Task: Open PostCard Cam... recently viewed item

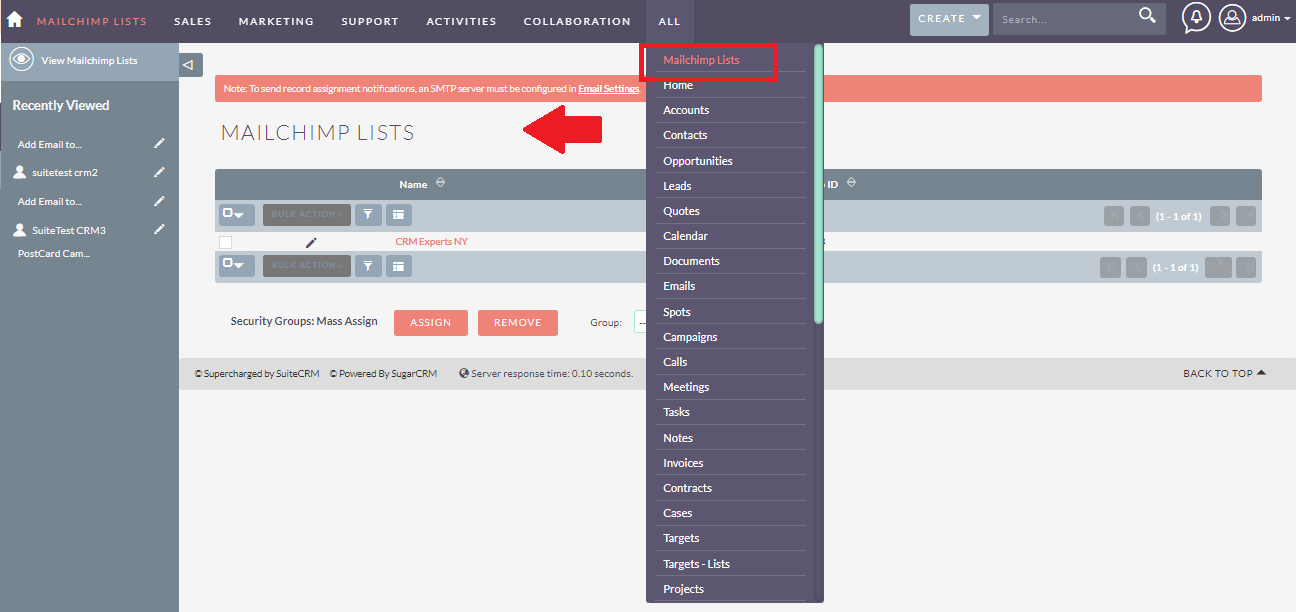Action: tap(54, 254)
